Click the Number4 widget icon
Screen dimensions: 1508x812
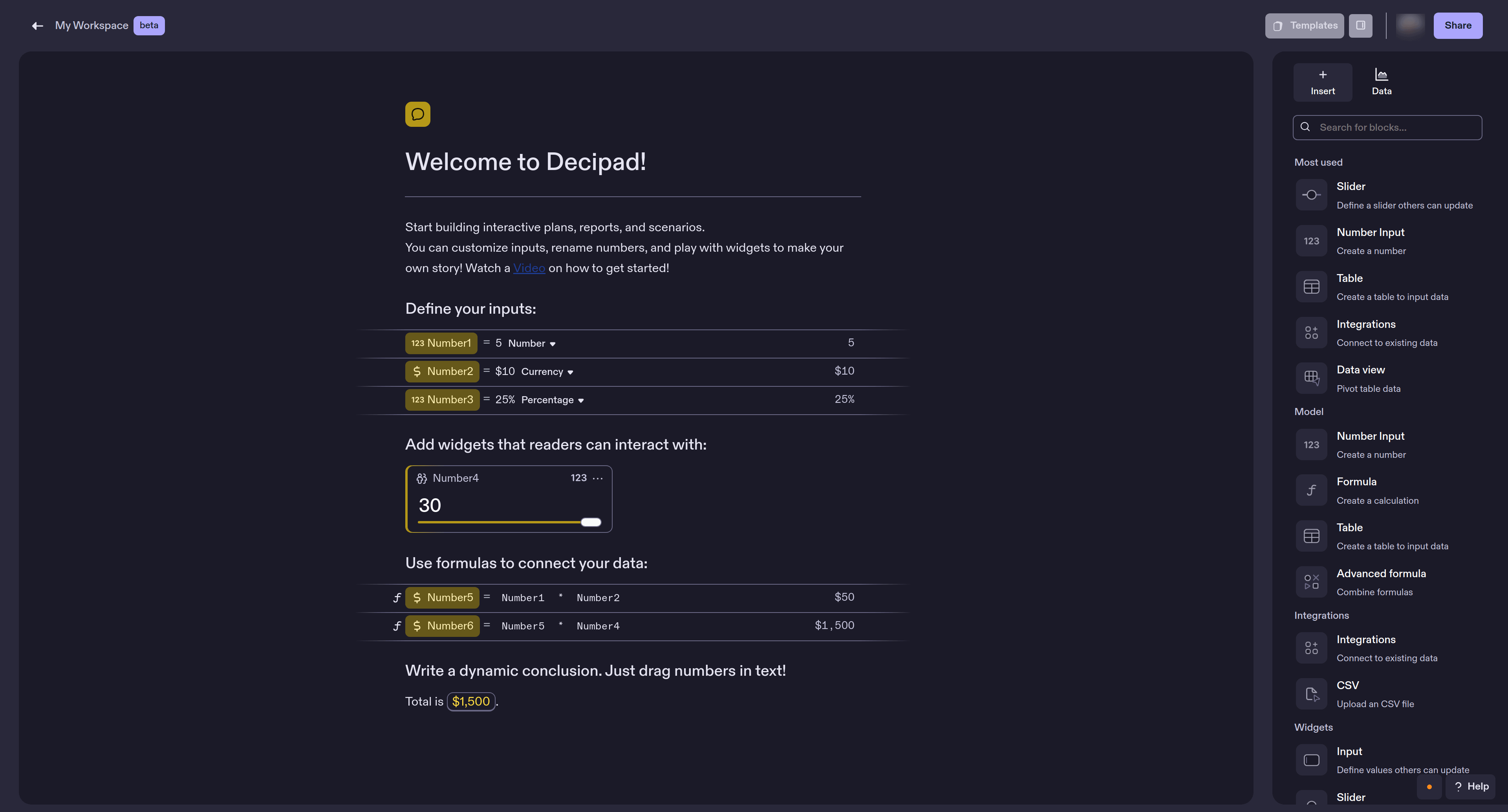(421, 478)
